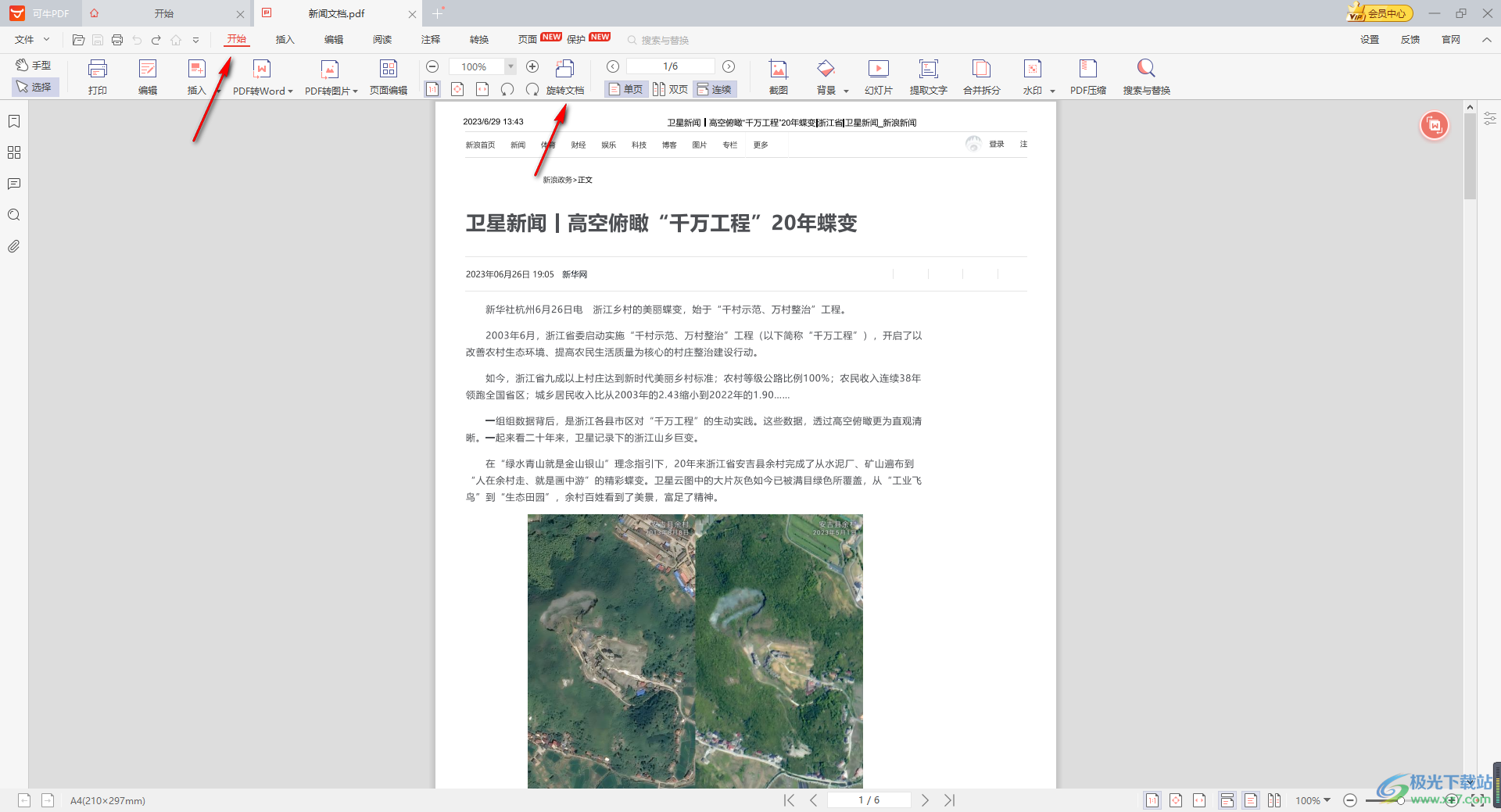The width and height of the screenshot is (1501, 812).
Task: Set ribbon actual size 1:1 view
Action: pos(432,89)
